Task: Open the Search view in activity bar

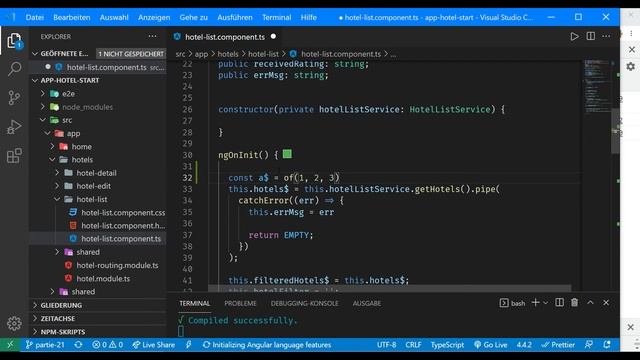Action: 14,69
